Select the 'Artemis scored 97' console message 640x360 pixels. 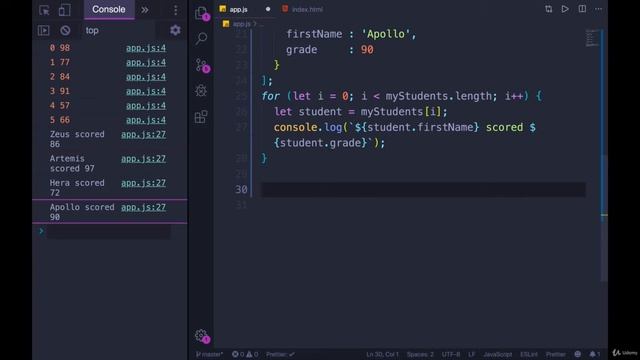point(72,163)
